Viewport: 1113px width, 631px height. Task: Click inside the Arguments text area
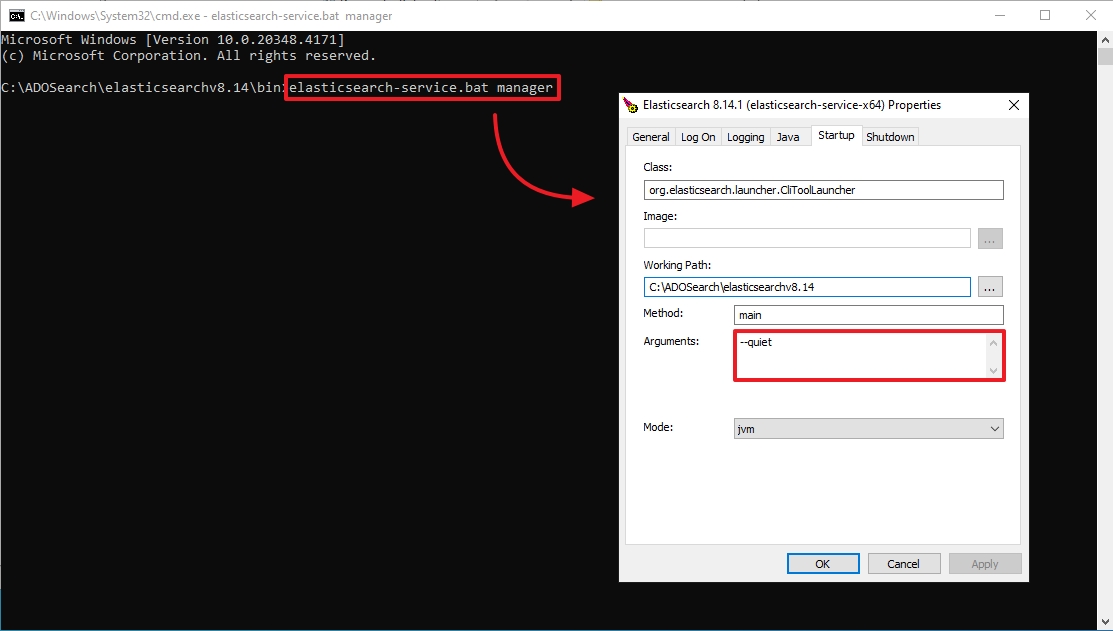[860, 355]
